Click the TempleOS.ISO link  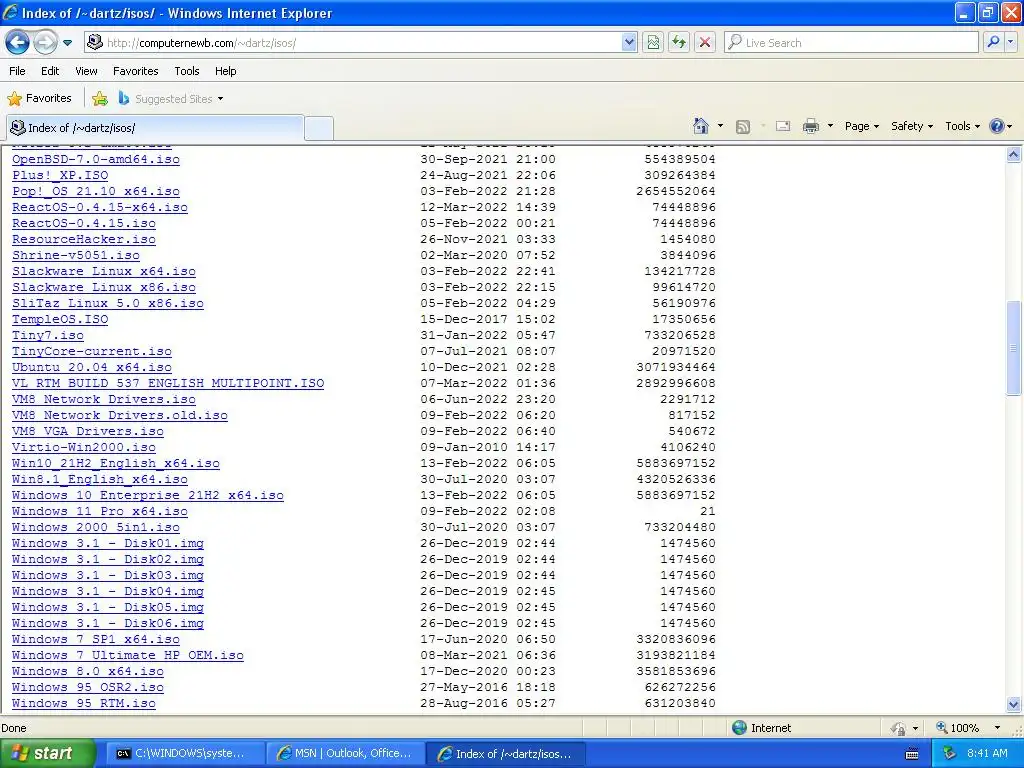(x=60, y=319)
